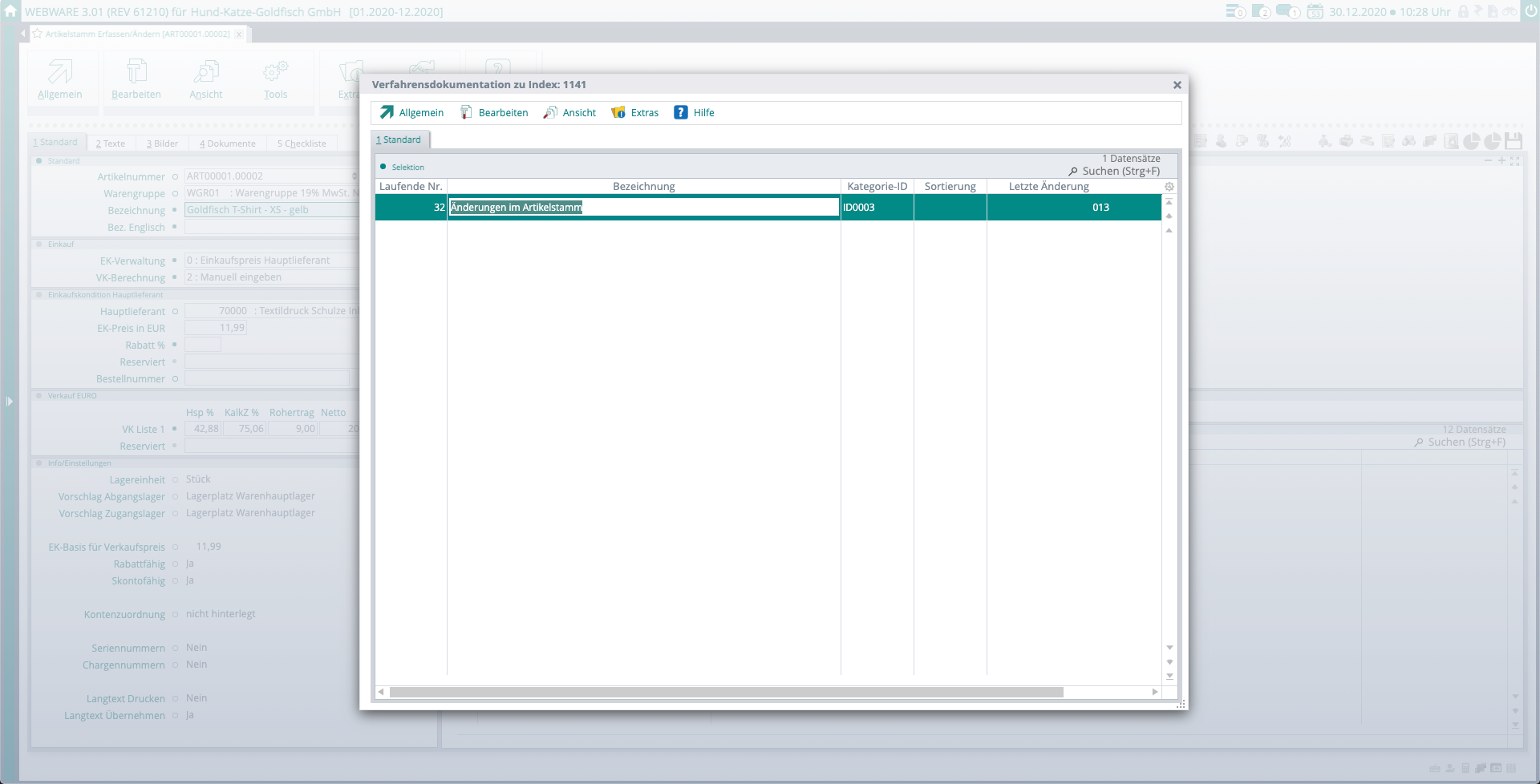Click the Änderungen im Artikelstamm text field
Image resolution: width=1540 pixels, height=784 pixels.
643,208
